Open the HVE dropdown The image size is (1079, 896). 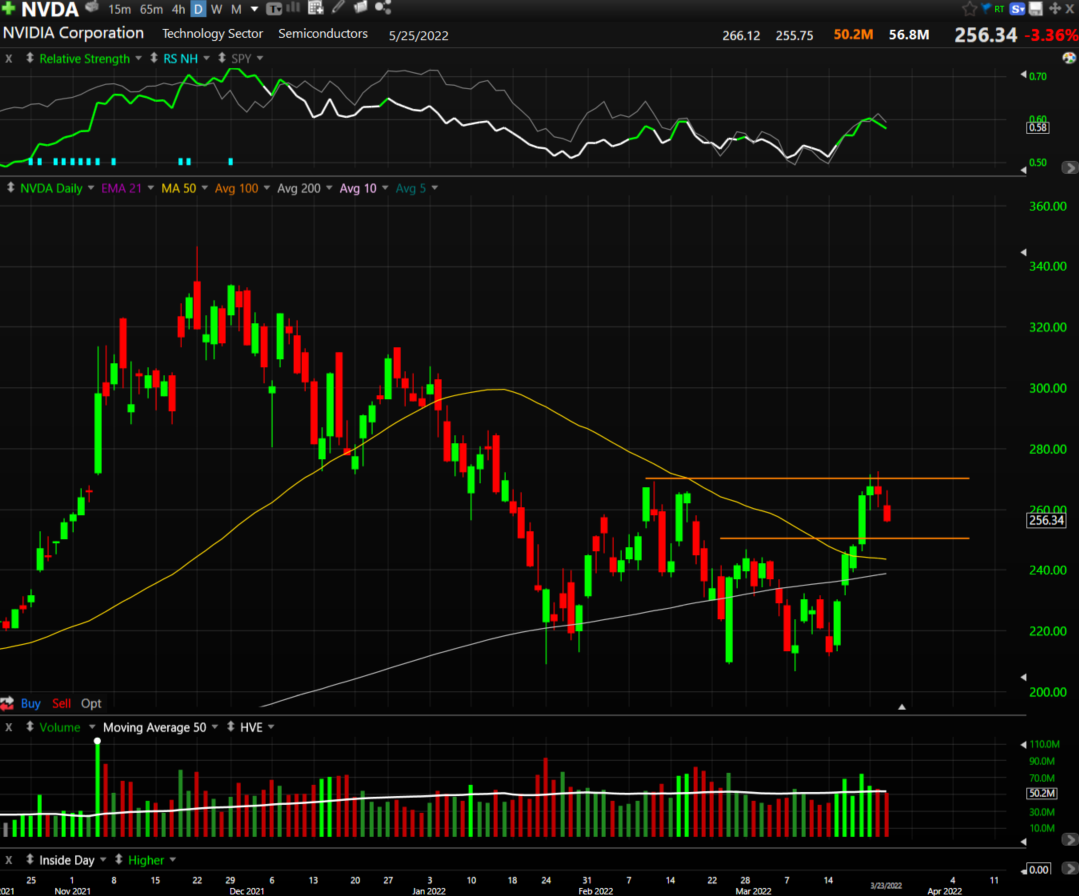tap(271, 727)
